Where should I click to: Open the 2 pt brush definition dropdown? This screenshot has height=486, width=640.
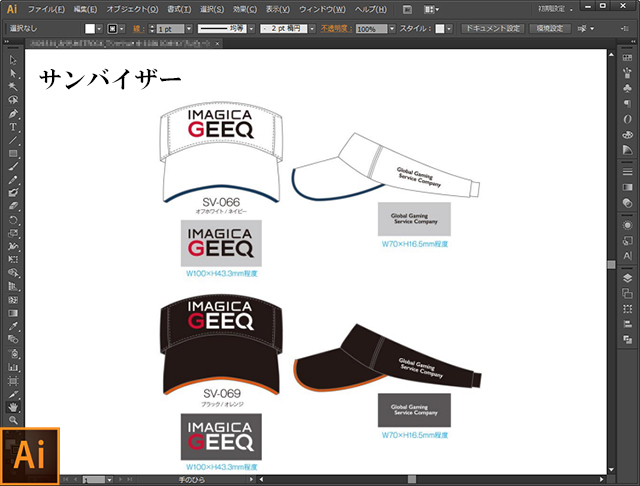[312, 29]
